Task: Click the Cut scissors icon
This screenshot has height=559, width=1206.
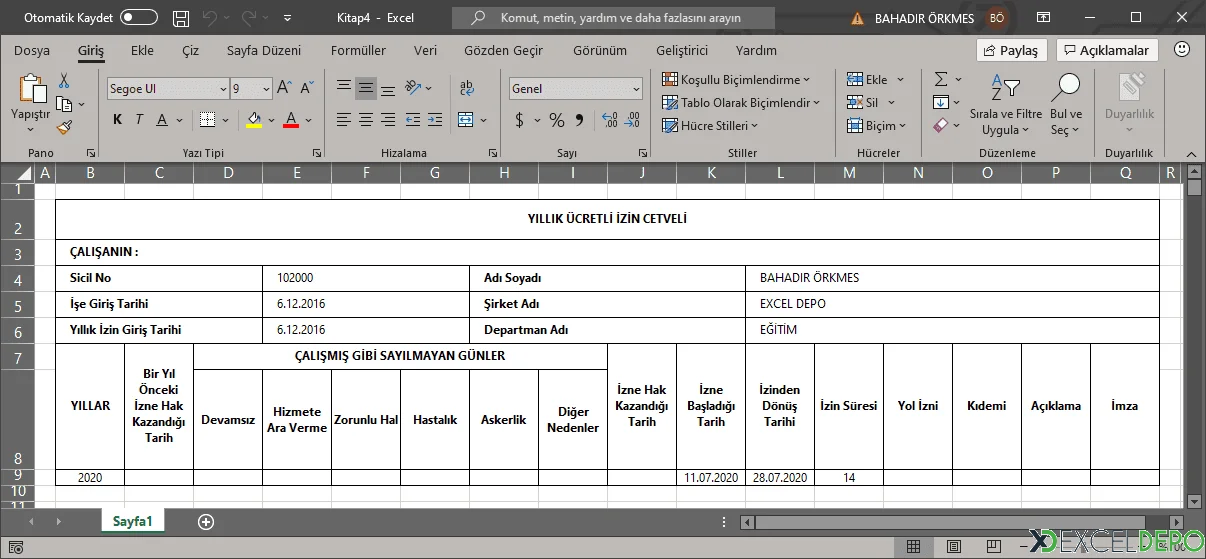Action: 64,81
